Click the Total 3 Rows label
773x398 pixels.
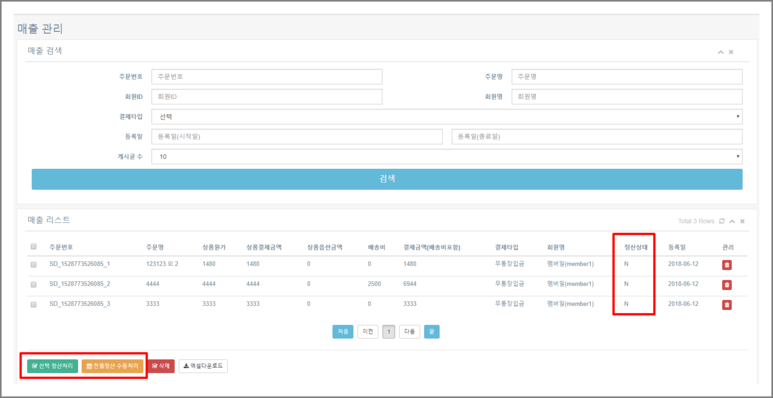696,221
